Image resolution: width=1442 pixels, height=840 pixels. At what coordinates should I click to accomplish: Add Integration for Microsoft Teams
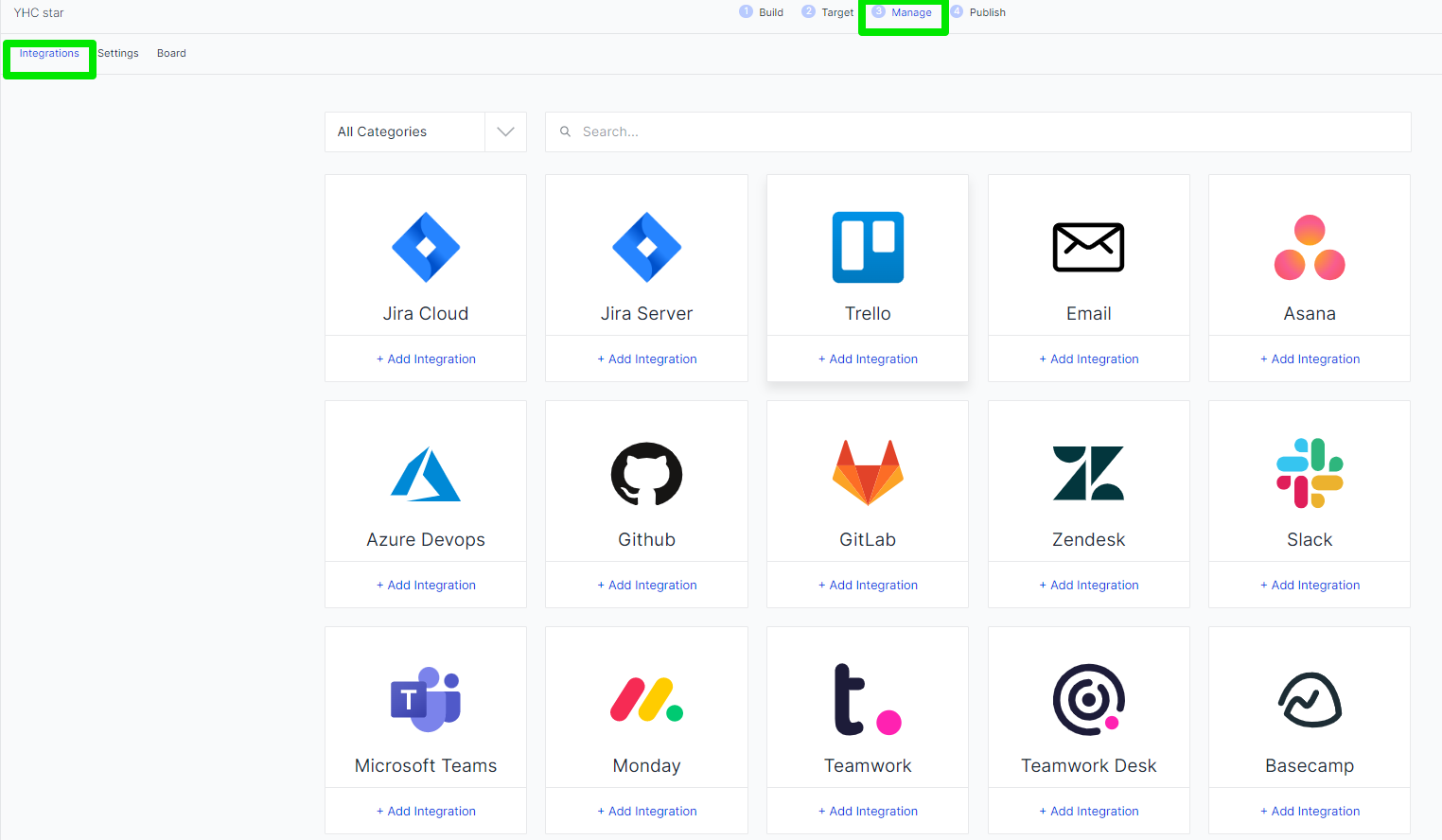click(426, 811)
